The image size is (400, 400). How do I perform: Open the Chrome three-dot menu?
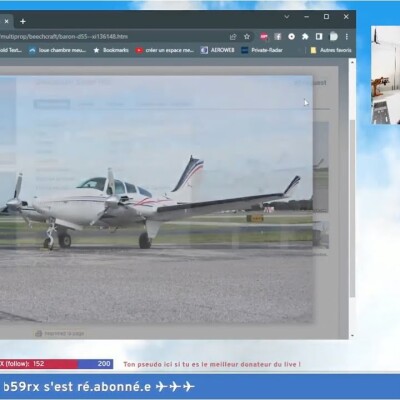(347, 37)
